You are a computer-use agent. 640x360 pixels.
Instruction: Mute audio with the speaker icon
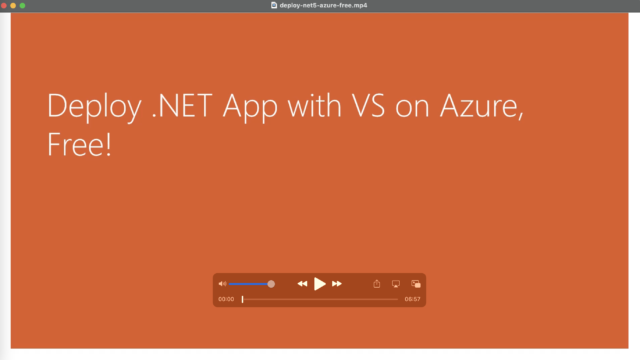[222, 284]
